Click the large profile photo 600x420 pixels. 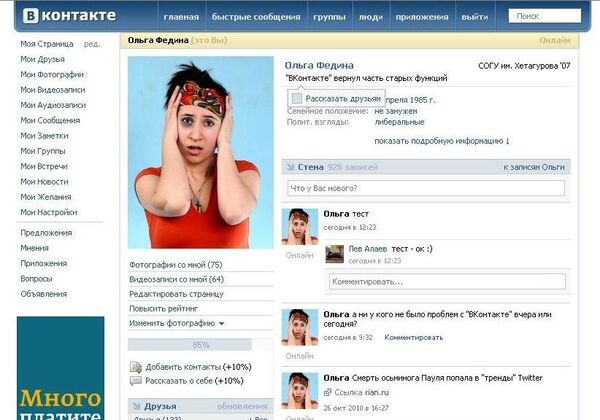click(201, 153)
